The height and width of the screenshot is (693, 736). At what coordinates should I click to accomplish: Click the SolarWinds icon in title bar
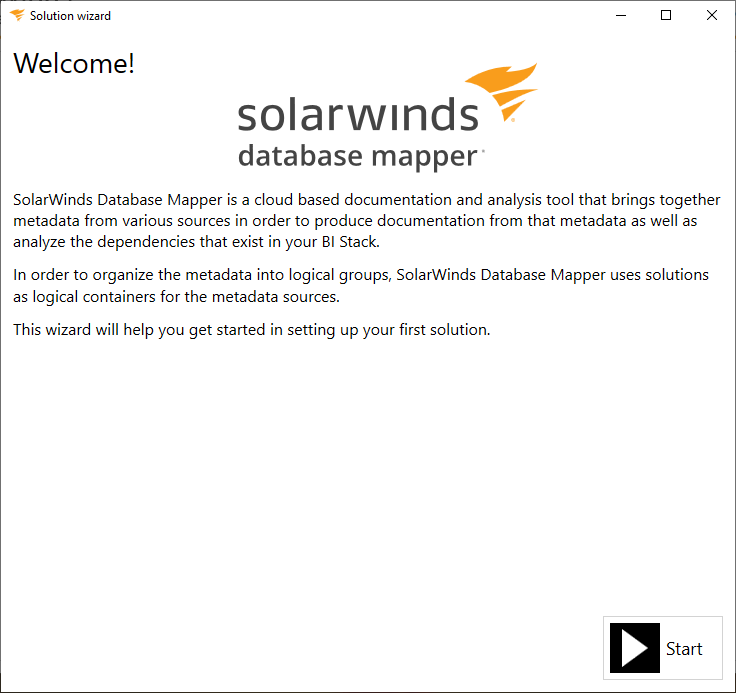point(17,15)
